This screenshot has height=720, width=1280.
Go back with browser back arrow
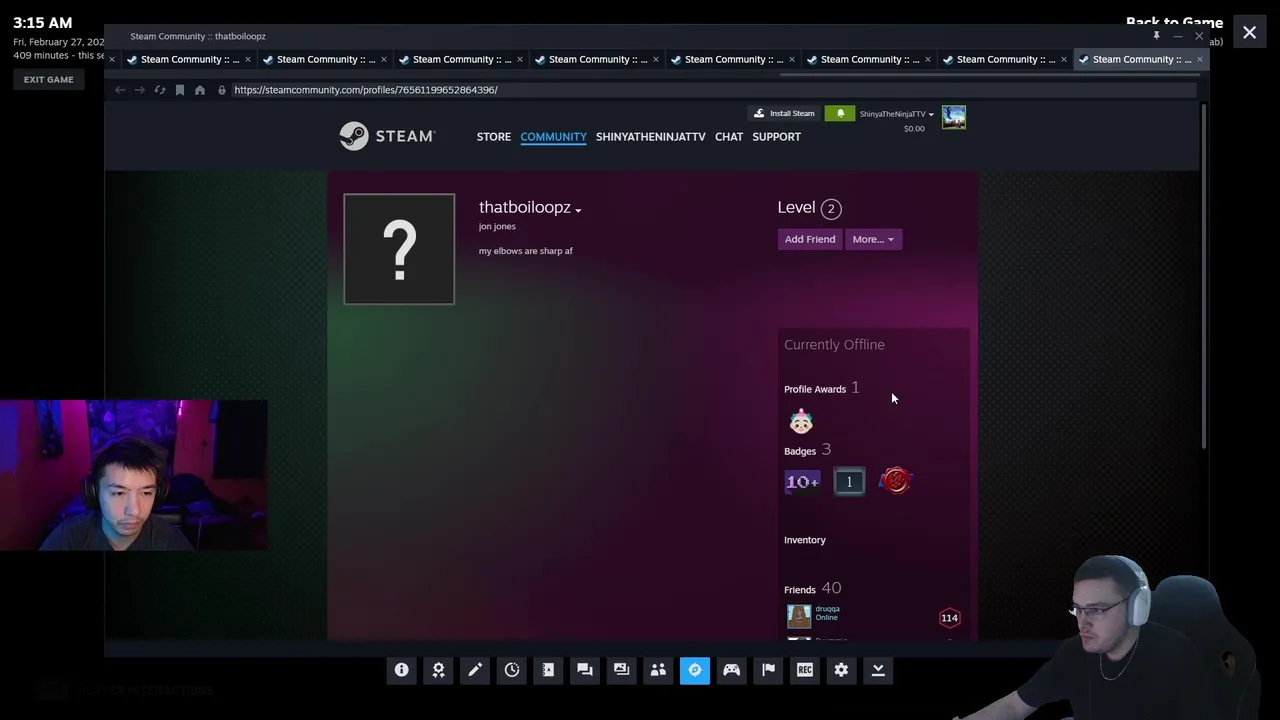point(120,90)
